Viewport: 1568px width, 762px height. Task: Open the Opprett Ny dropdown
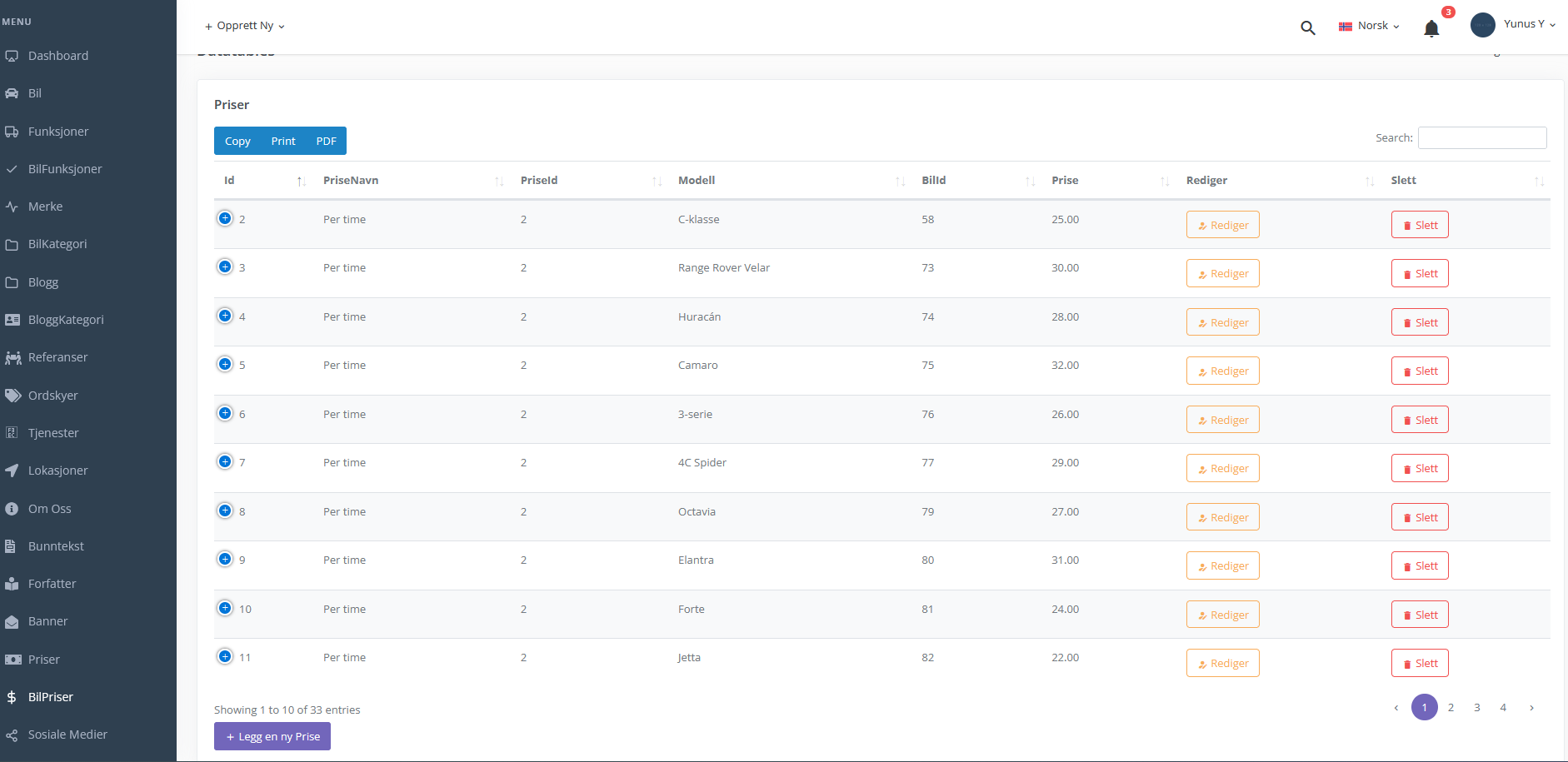tap(245, 26)
